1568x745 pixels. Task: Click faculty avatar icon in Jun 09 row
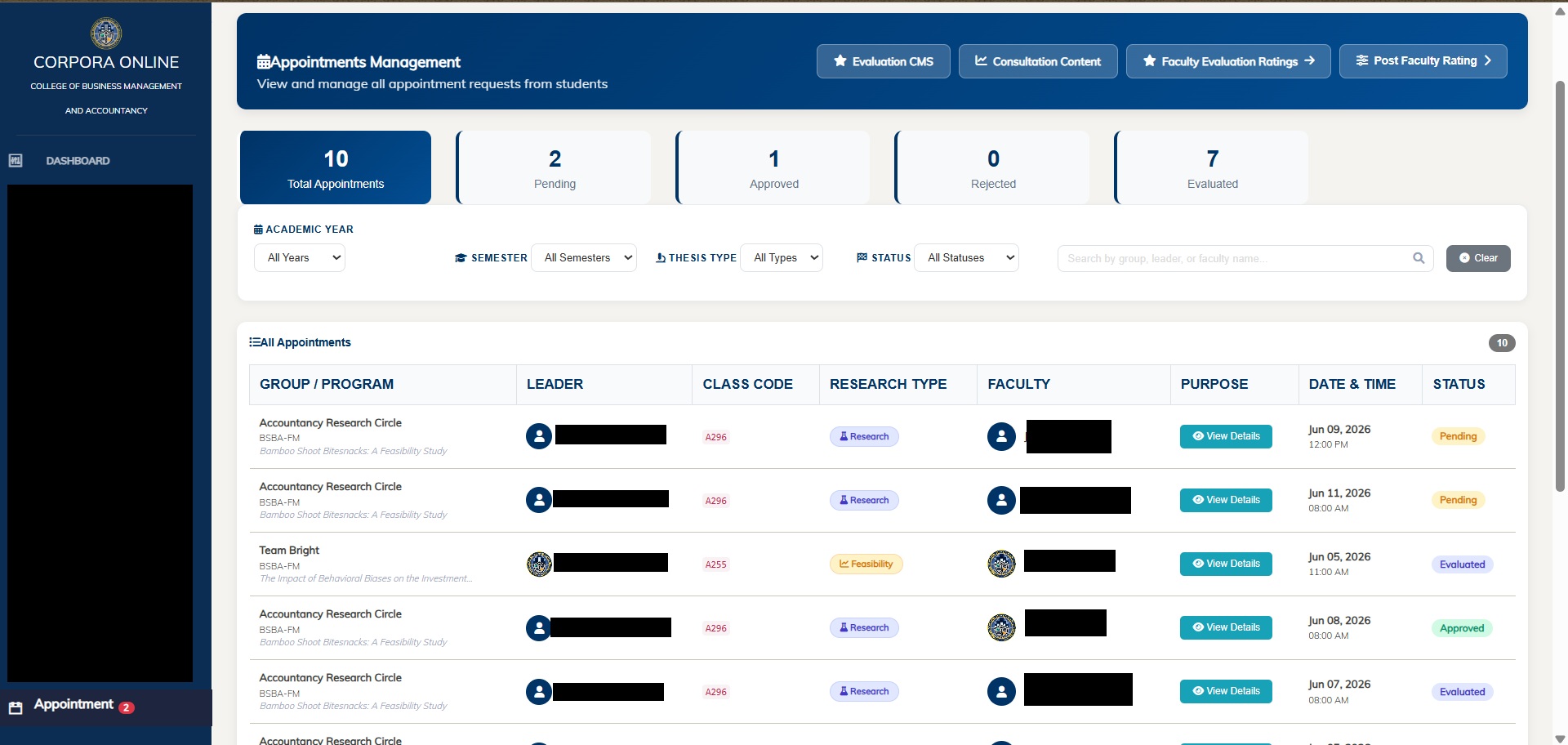1001,436
